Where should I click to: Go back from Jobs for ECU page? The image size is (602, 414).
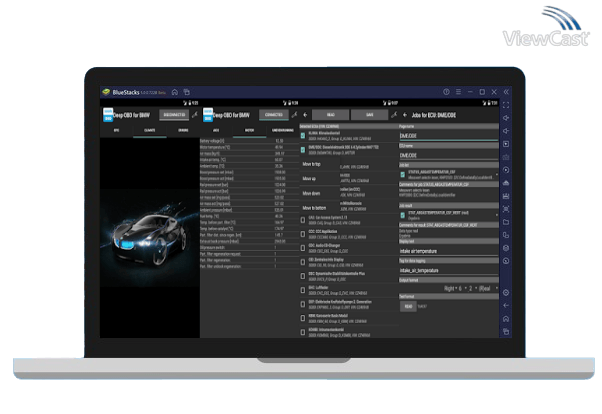click(405, 115)
